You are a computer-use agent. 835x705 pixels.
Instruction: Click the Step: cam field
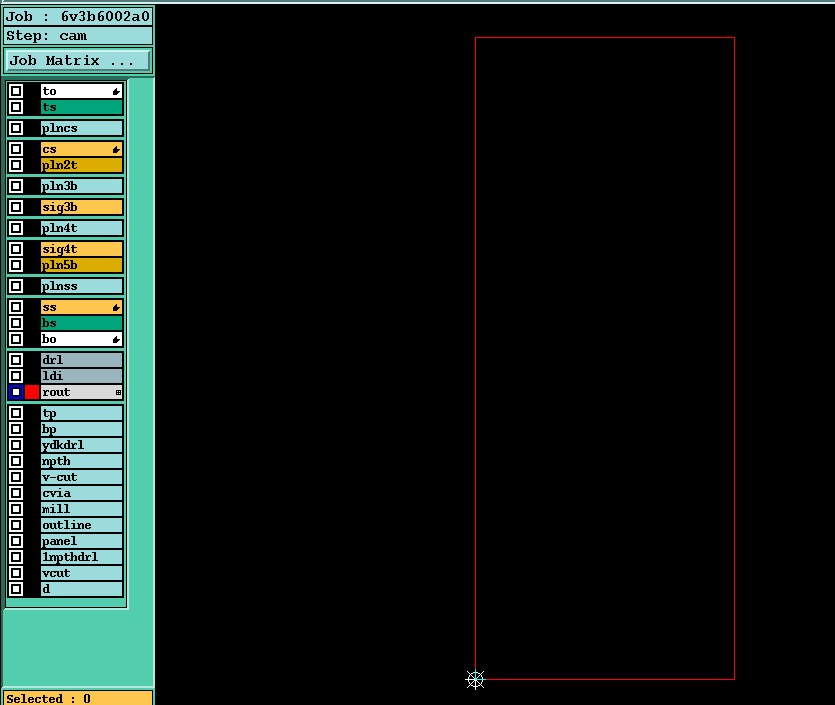pyautogui.click(x=78, y=36)
